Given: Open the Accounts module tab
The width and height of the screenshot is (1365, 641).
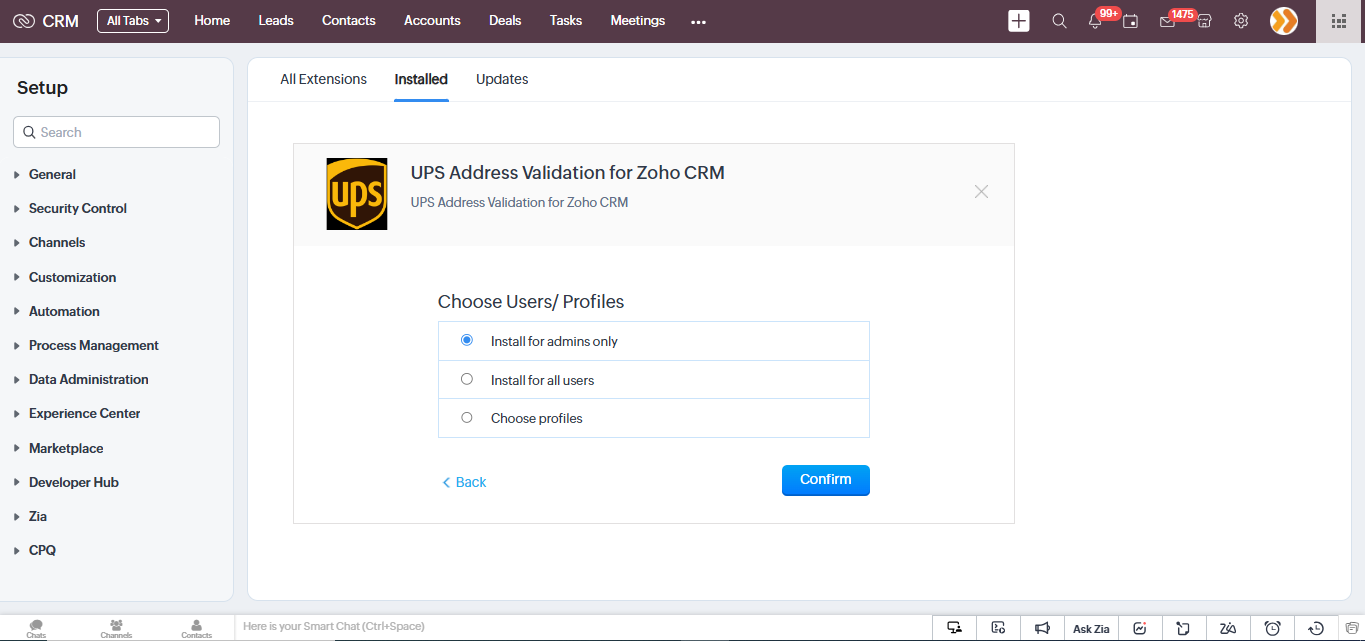Looking at the screenshot, I should (432, 21).
